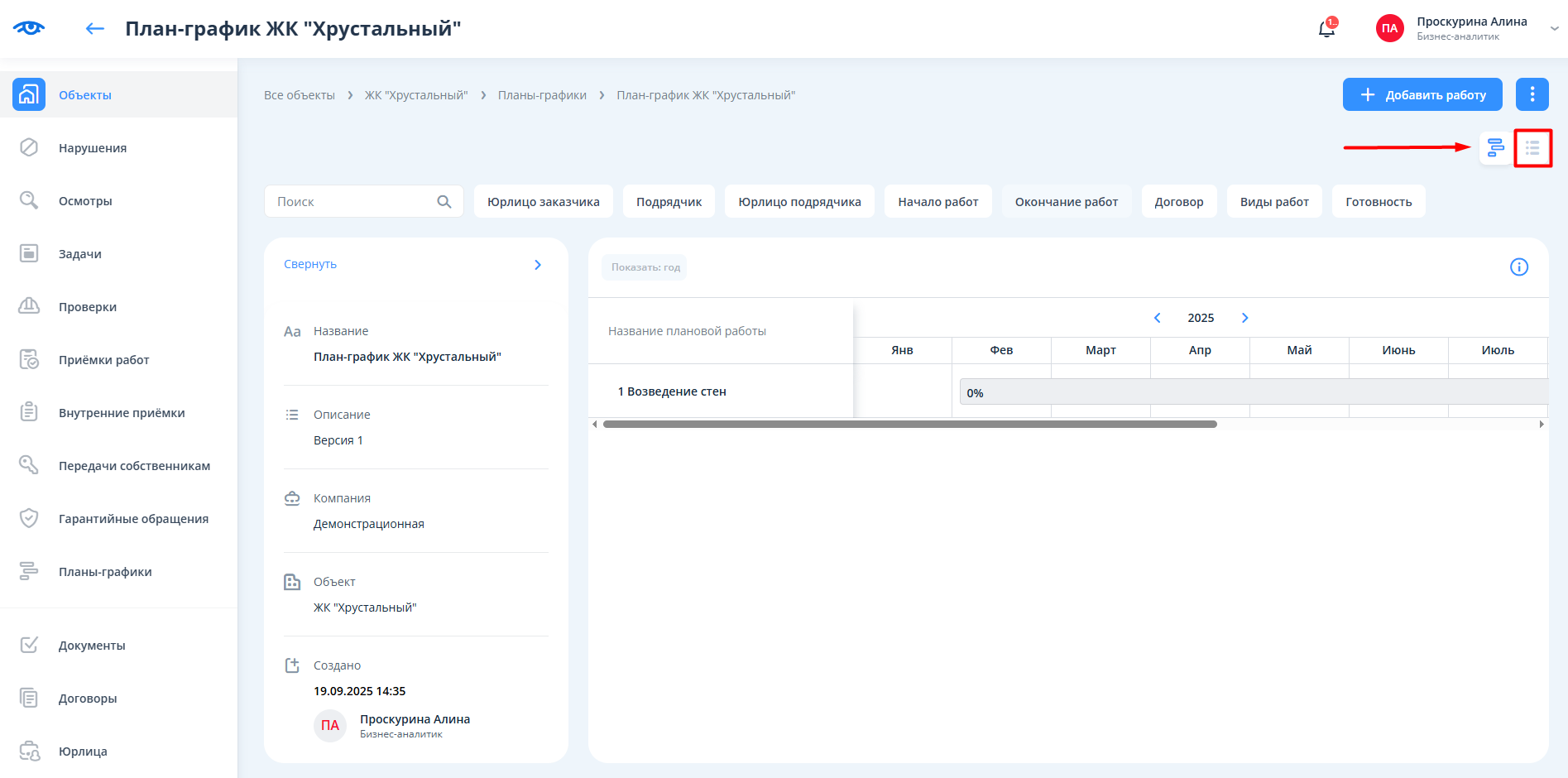1568x778 pixels.
Task: Click the info icon in chart panel
Action: (1518, 267)
